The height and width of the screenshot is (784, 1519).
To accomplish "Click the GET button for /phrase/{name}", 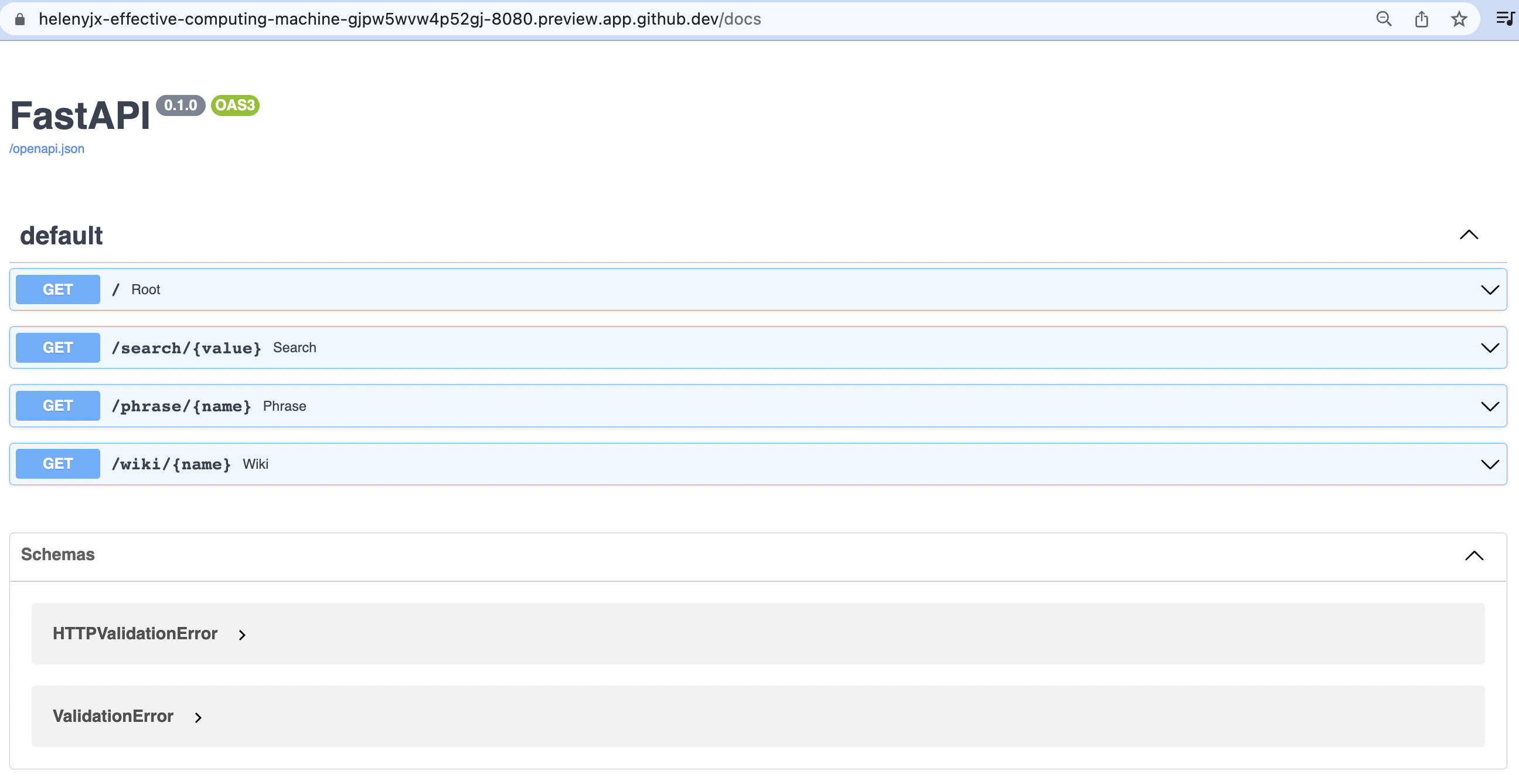I will coord(58,406).
